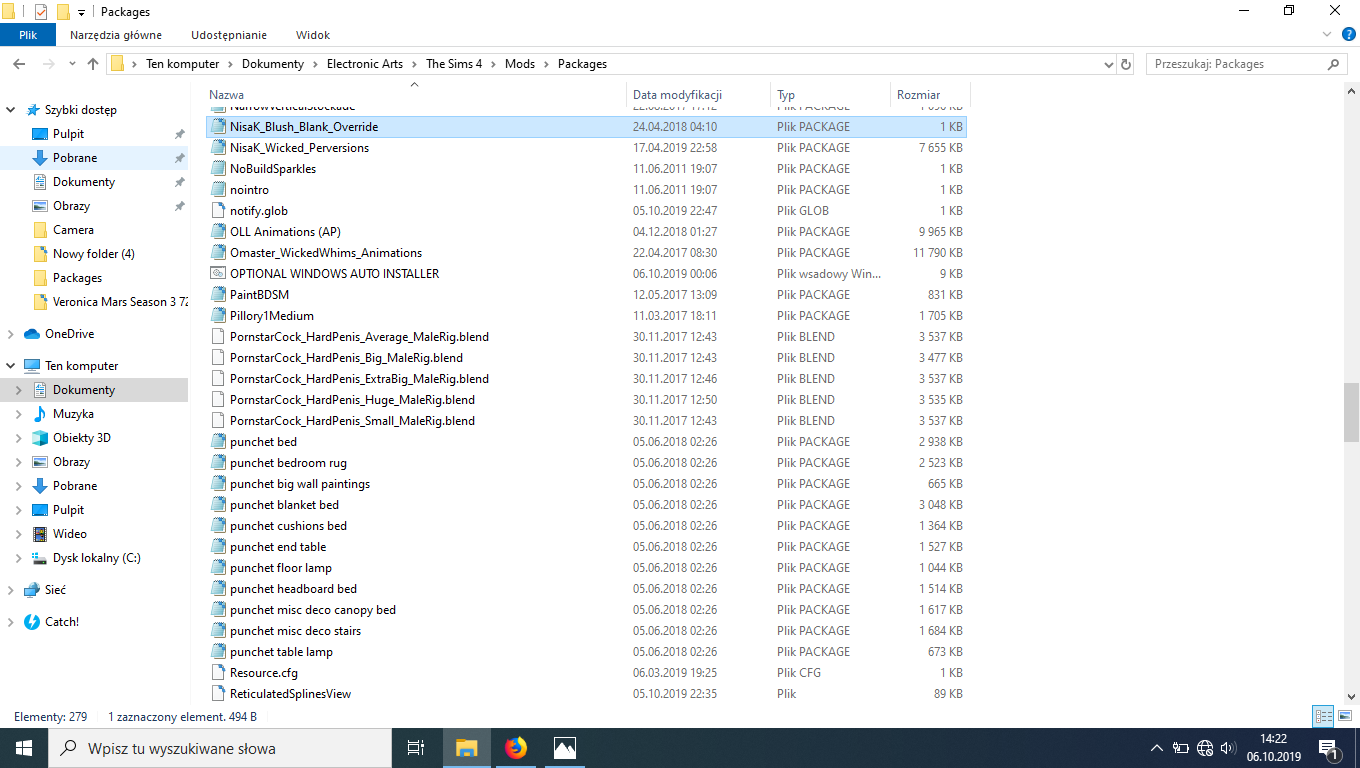Click the Przeszukaj Packages search box
This screenshot has width=1360, height=768.
[1240, 63]
